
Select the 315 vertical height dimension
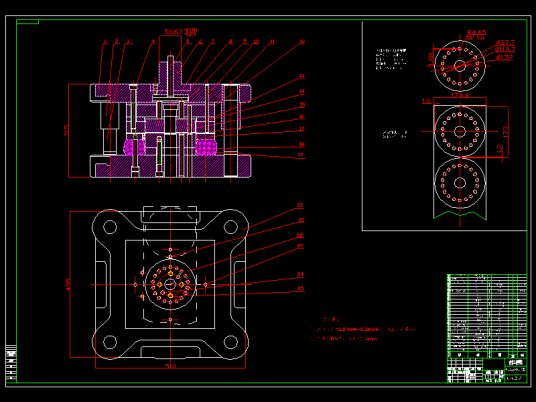point(67,130)
